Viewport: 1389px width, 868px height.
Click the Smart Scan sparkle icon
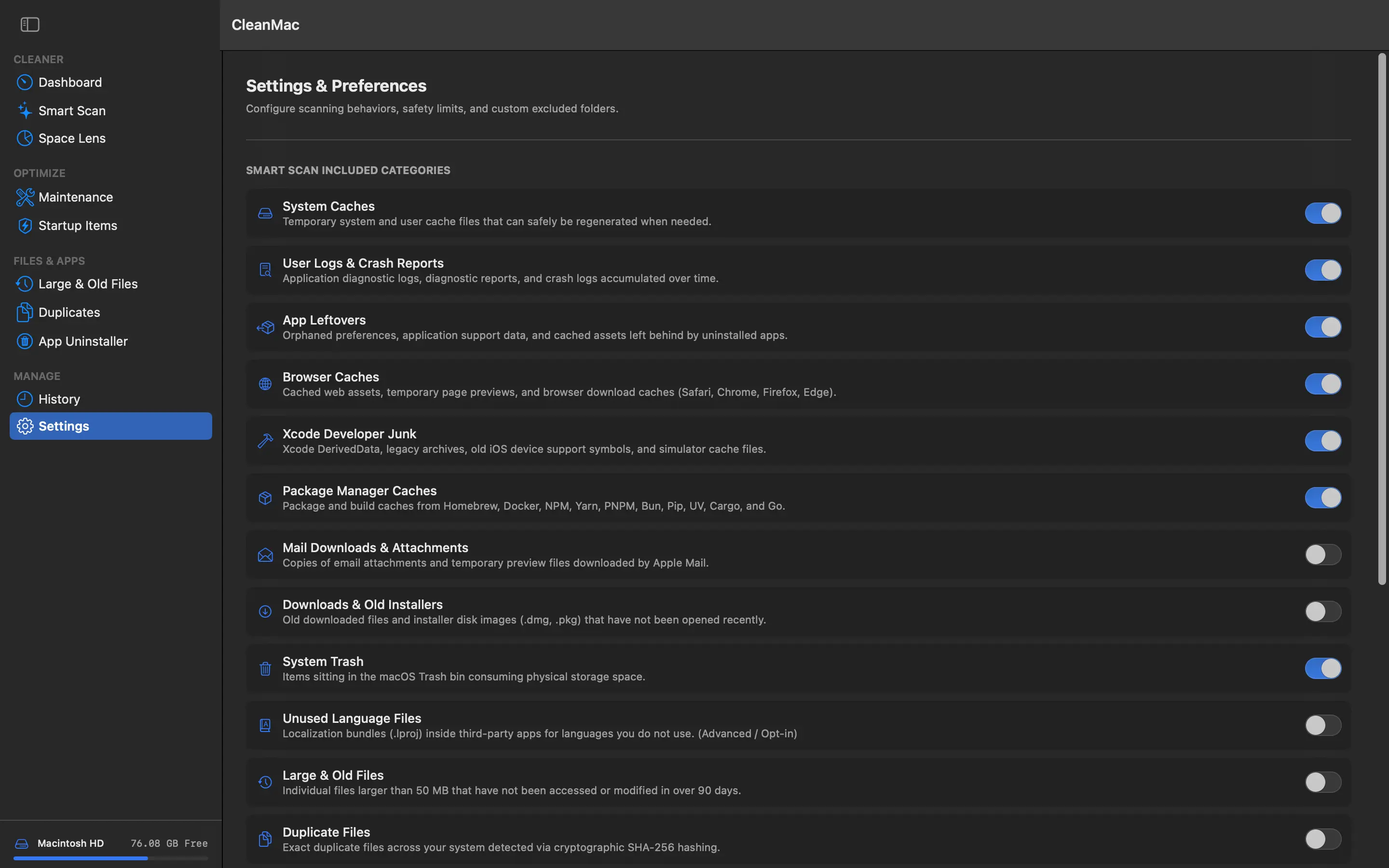tap(25, 110)
